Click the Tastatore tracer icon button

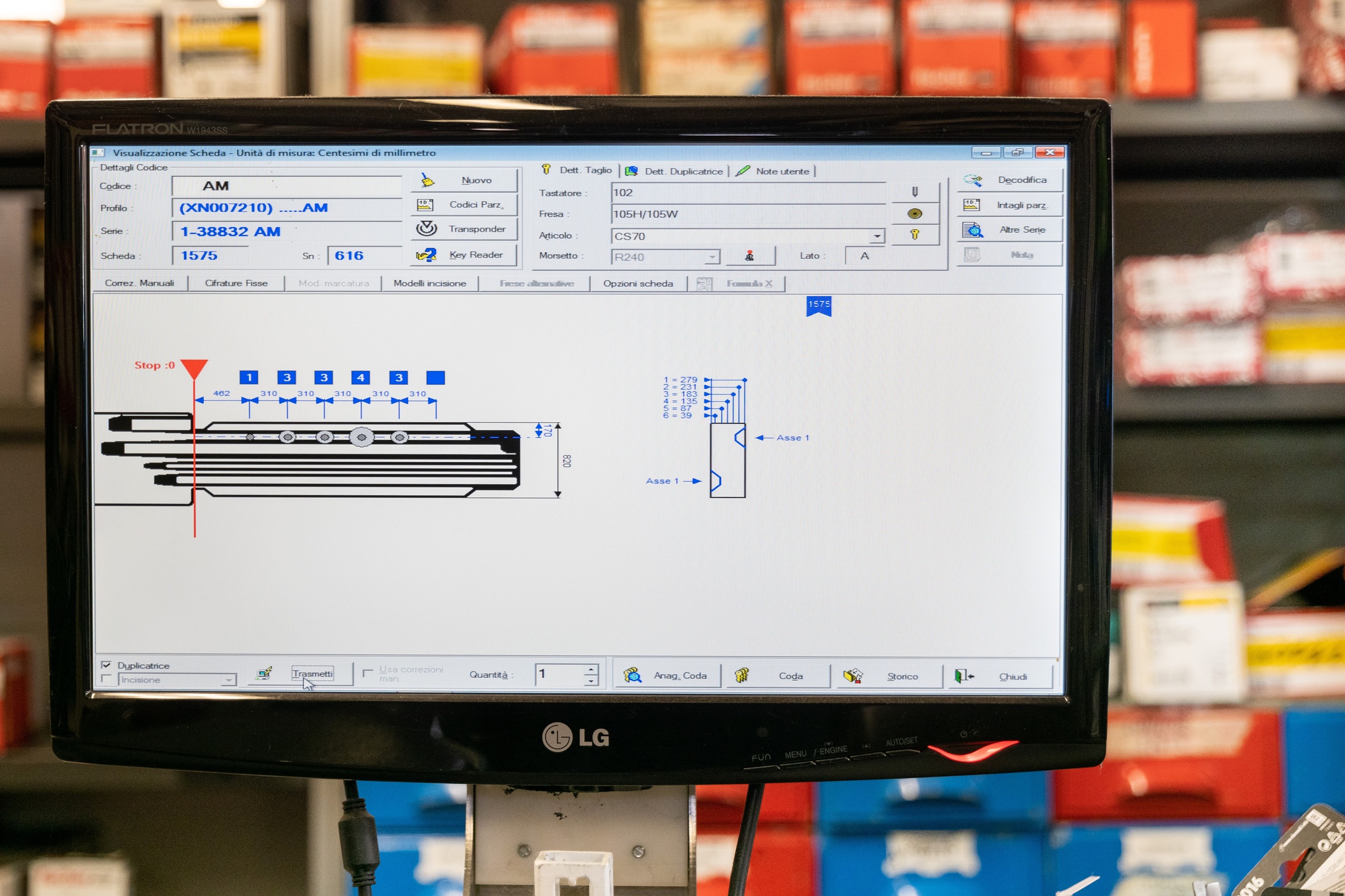[x=914, y=192]
